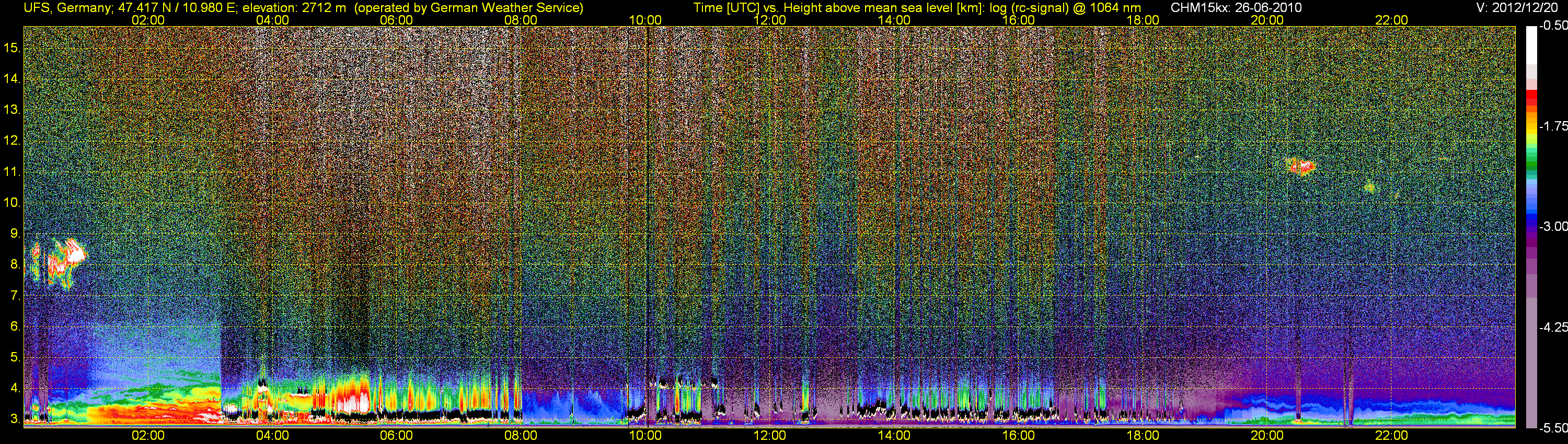Viewport: 1568px width, 444px height.
Task: Click "(operated by German Weather Service)" text
Action: click(x=469, y=8)
